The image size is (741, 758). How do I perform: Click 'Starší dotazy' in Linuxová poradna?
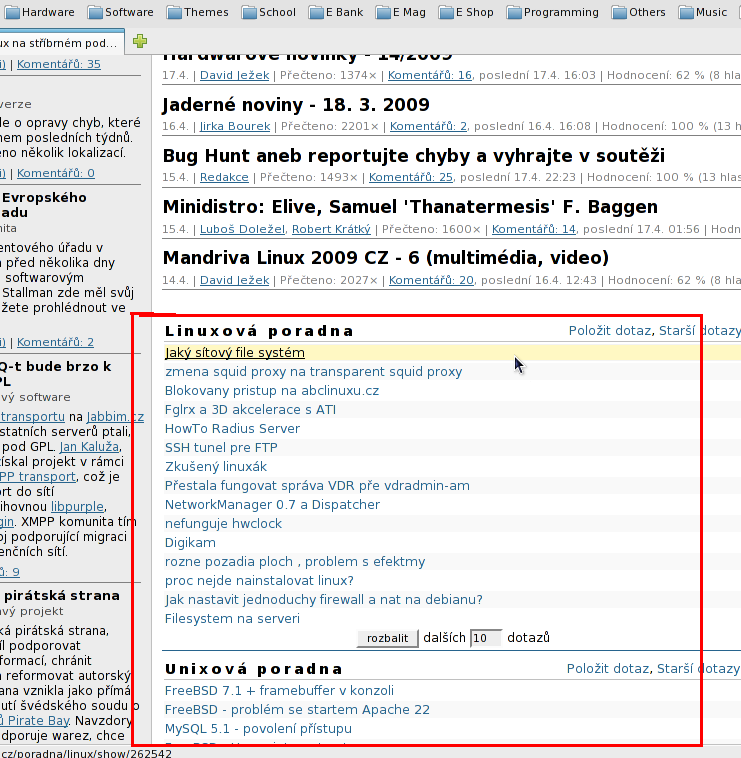699,331
